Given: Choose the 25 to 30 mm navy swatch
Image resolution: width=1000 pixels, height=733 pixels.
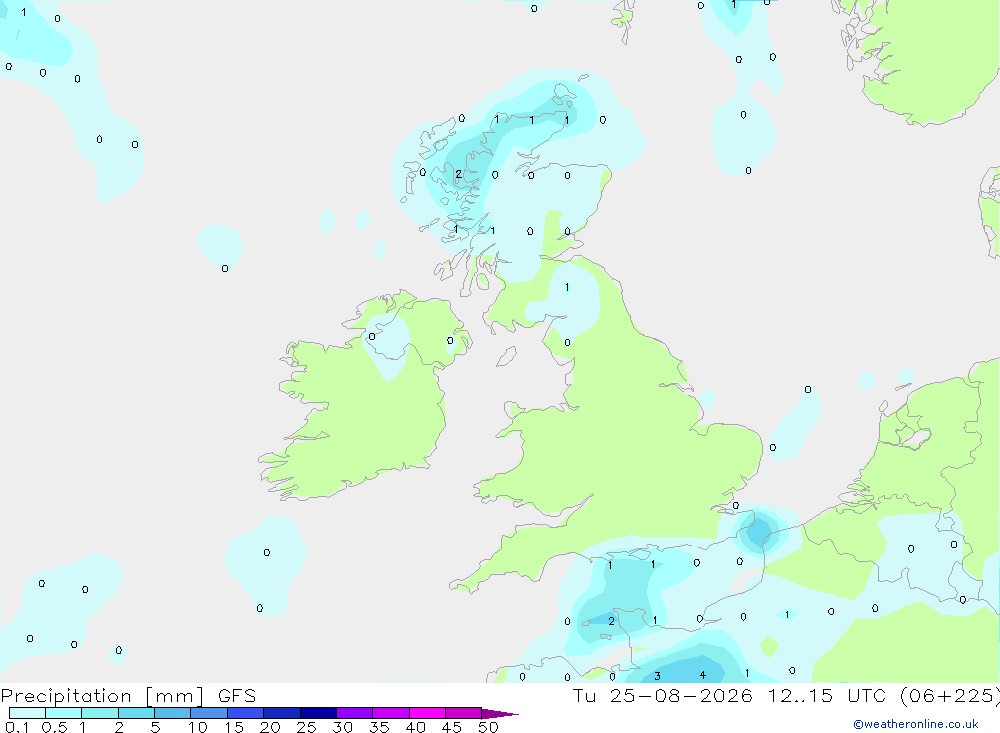Looking at the screenshot, I should point(318,713).
